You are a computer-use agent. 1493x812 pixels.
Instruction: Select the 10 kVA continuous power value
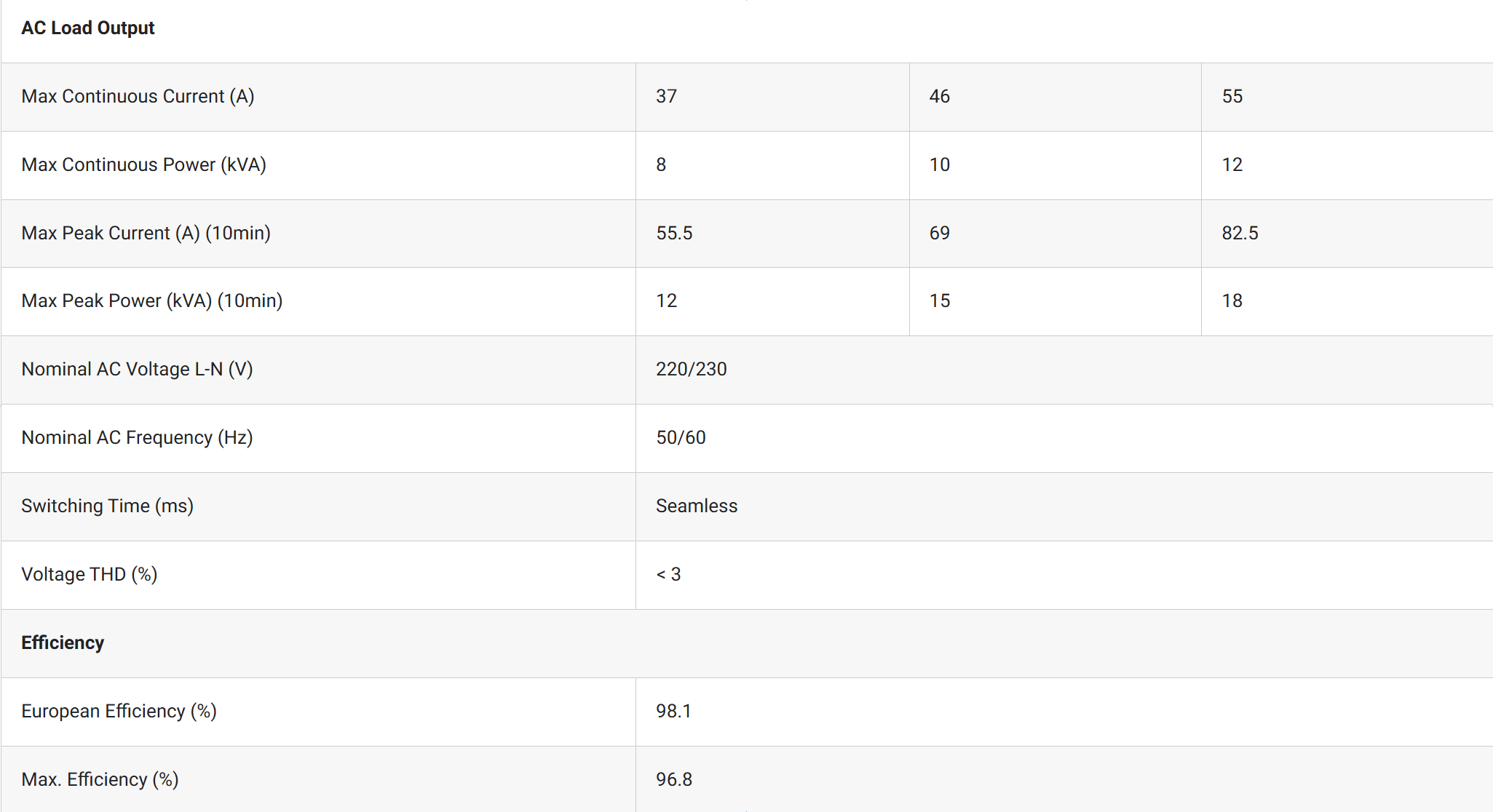click(939, 165)
